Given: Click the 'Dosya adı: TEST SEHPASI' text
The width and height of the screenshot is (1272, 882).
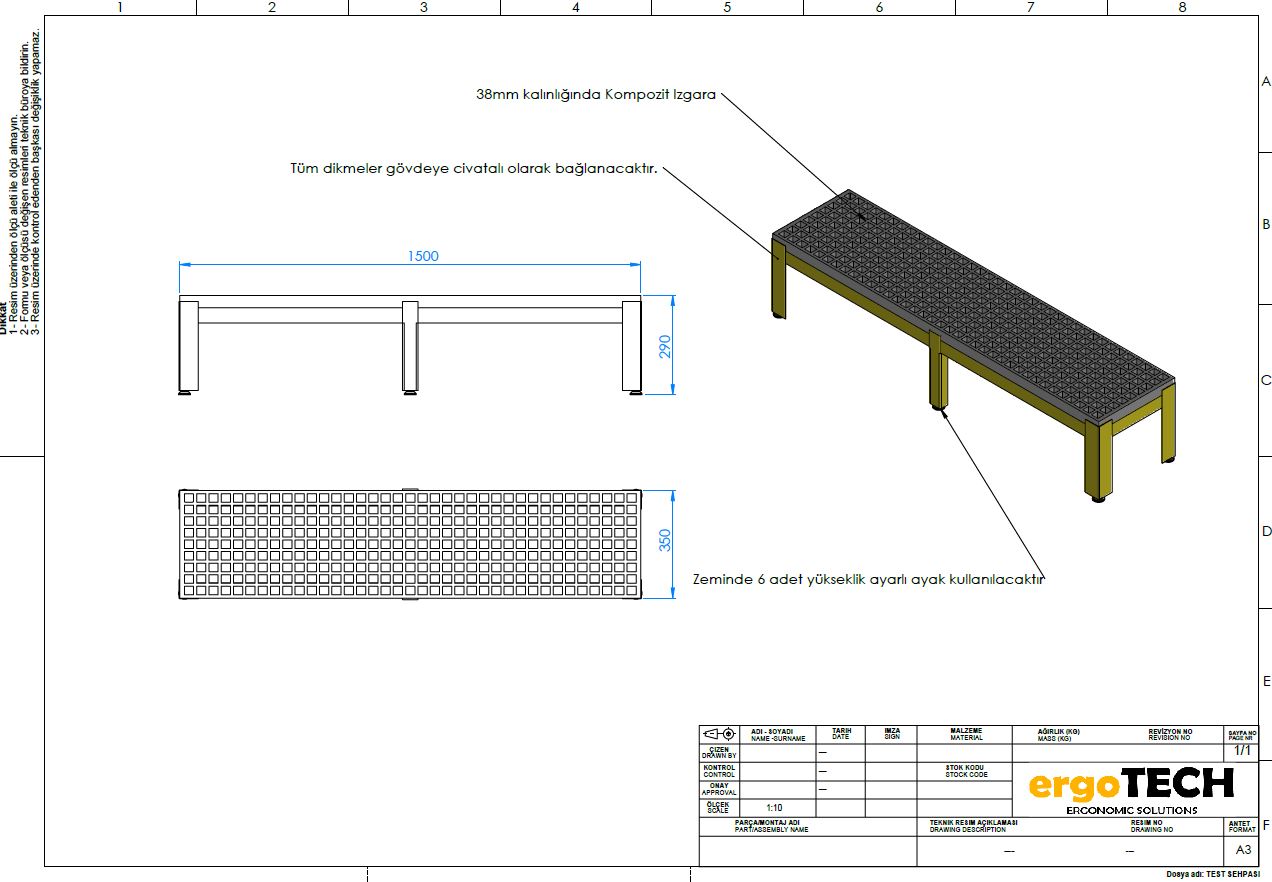Looking at the screenshot, I should pyautogui.click(x=1212, y=874).
